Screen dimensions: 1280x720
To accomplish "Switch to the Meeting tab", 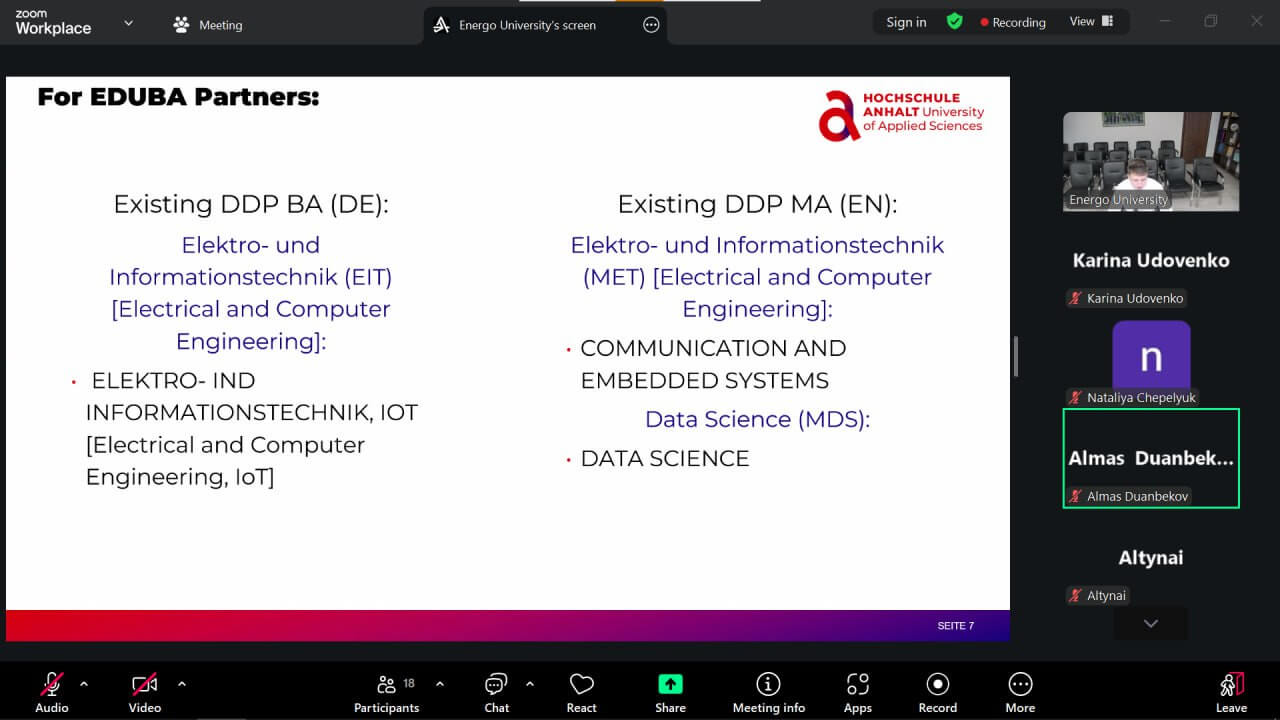I will [208, 25].
